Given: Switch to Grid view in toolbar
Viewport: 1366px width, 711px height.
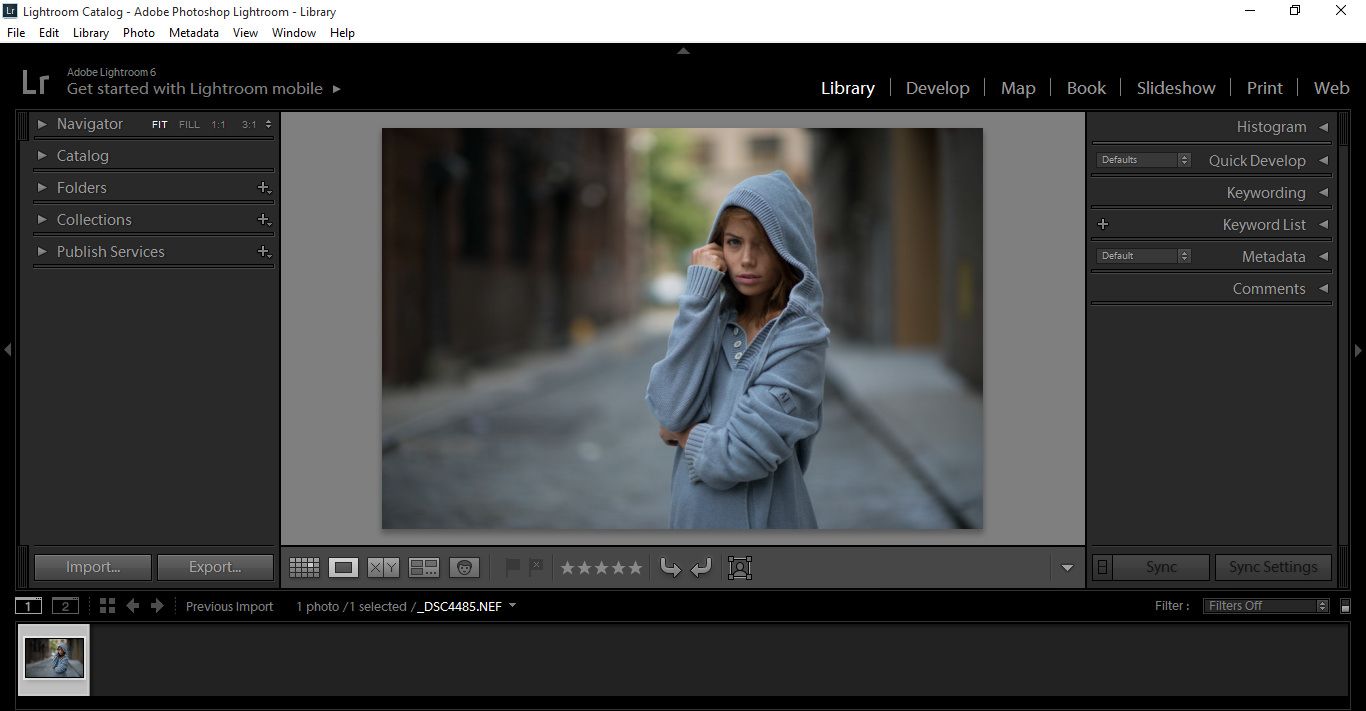Looking at the screenshot, I should 304,568.
